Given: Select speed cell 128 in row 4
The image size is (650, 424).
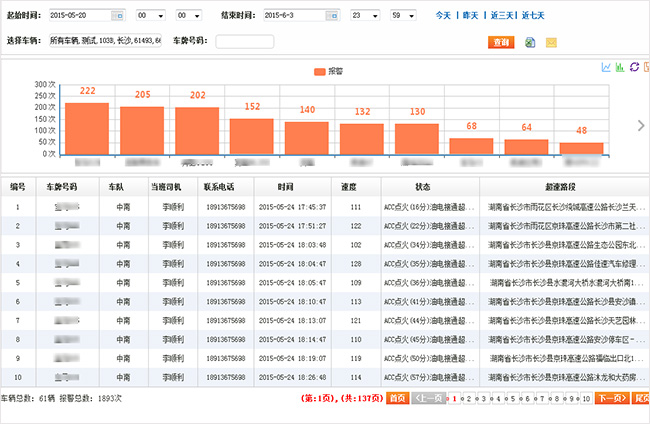Looking at the screenshot, I should (356, 264).
